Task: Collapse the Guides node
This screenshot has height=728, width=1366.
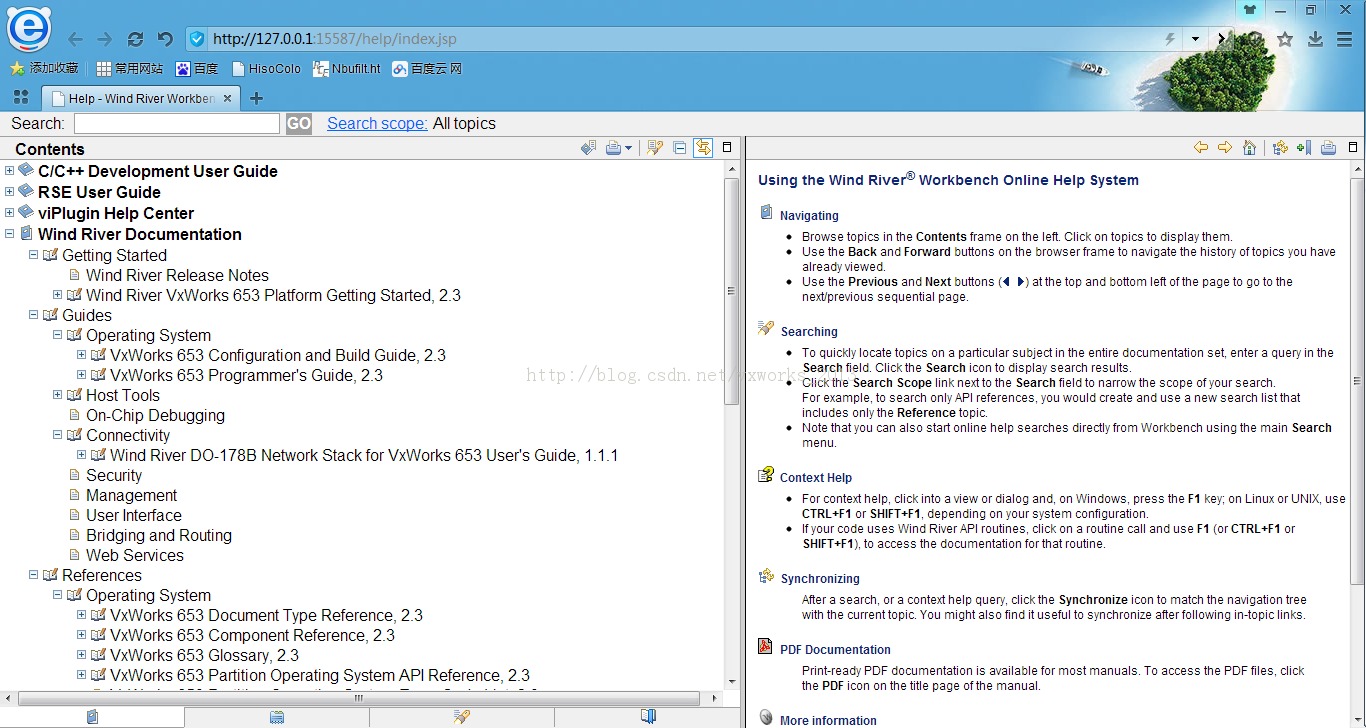Action: [34, 315]
